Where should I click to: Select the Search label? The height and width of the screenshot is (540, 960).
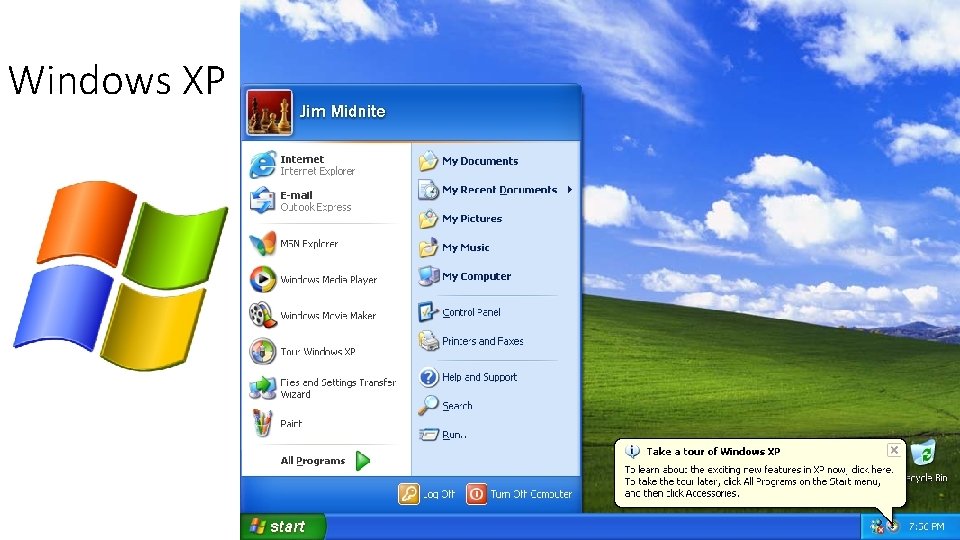click(457, 405)
